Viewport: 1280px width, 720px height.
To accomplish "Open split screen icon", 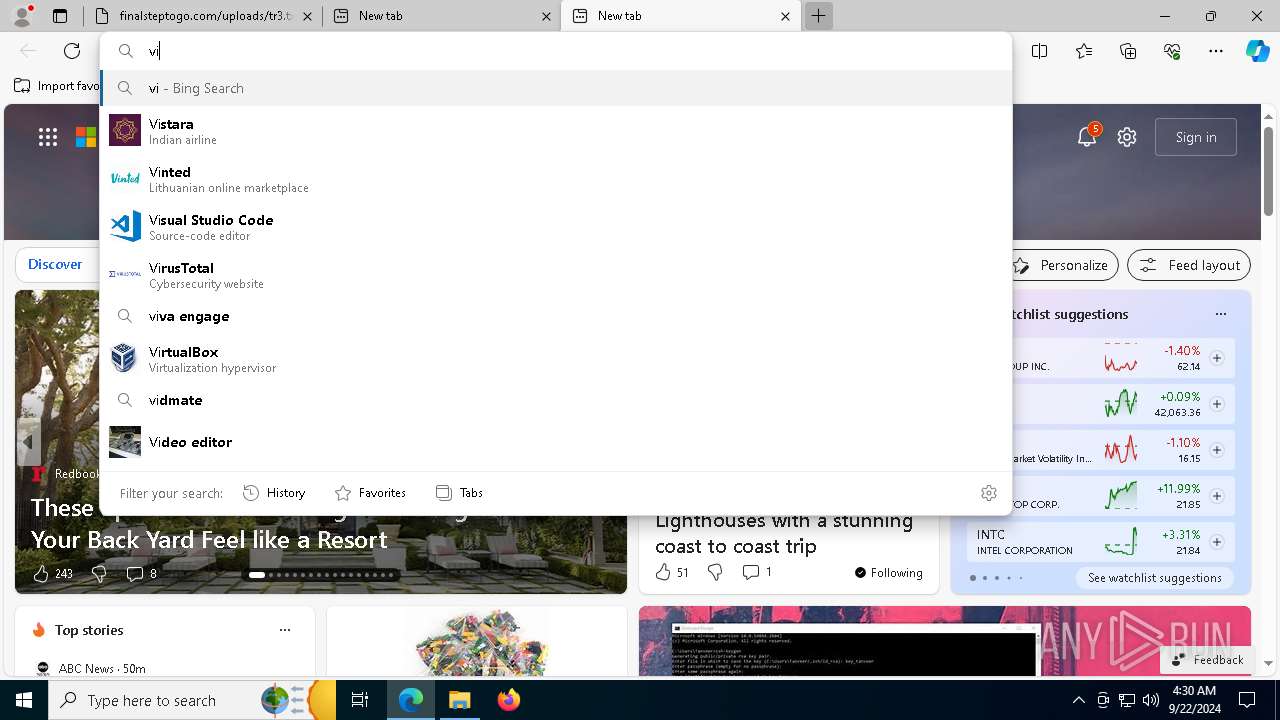I will coord(1040,51).
